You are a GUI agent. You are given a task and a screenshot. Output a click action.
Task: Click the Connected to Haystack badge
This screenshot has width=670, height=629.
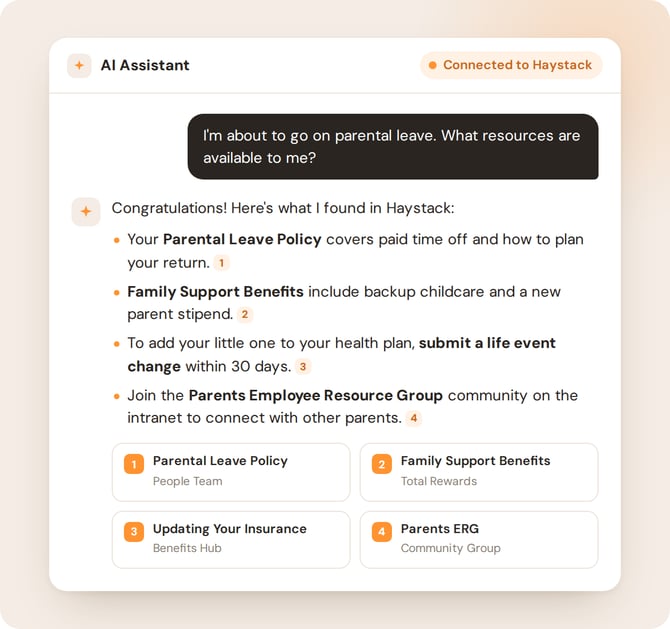pos(511,65)
